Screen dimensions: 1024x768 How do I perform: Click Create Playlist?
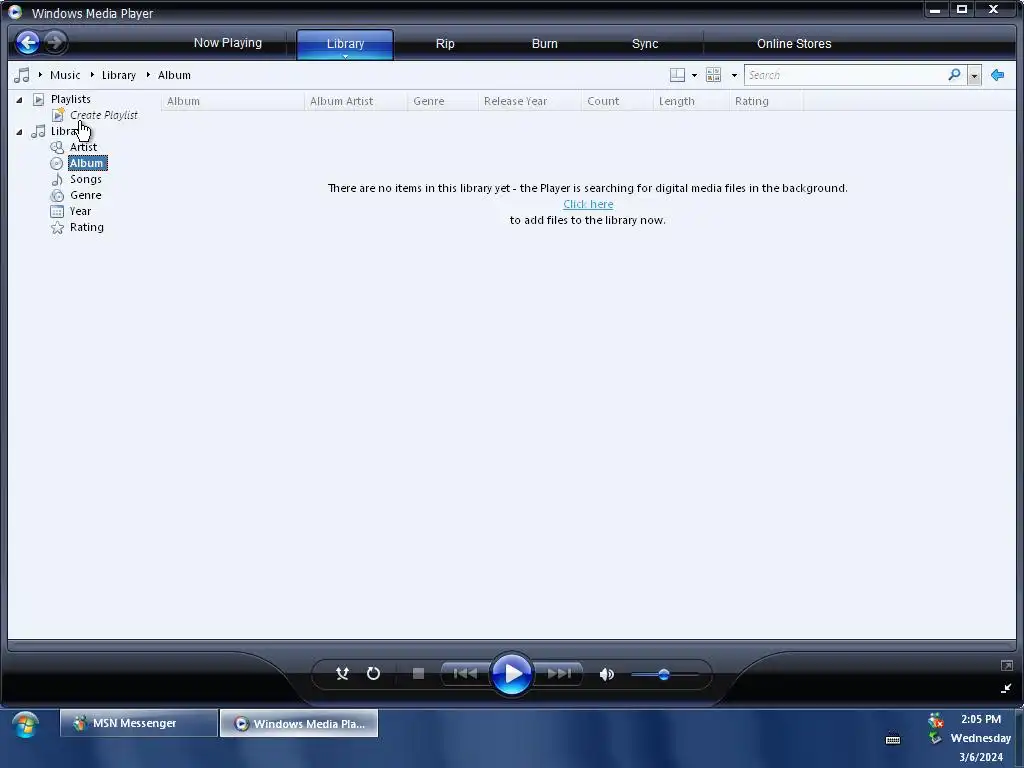click(104, 115)
